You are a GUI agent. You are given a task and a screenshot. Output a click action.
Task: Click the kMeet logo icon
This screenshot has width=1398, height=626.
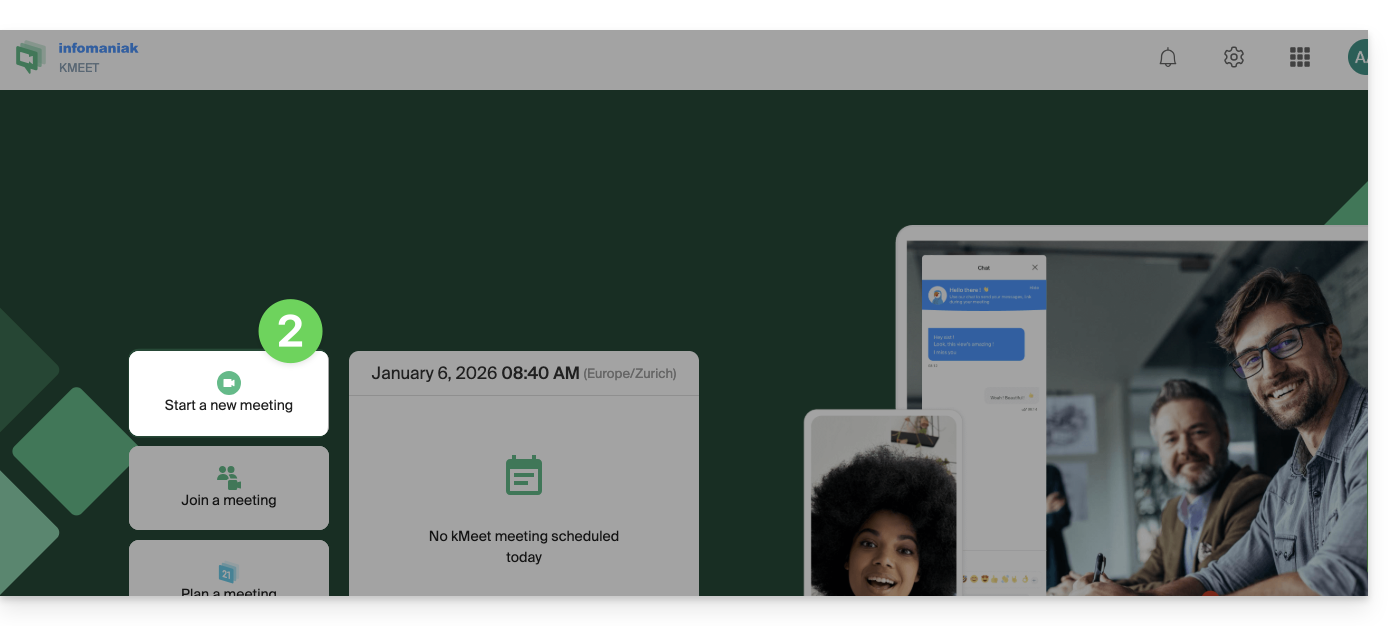(31, 58)
